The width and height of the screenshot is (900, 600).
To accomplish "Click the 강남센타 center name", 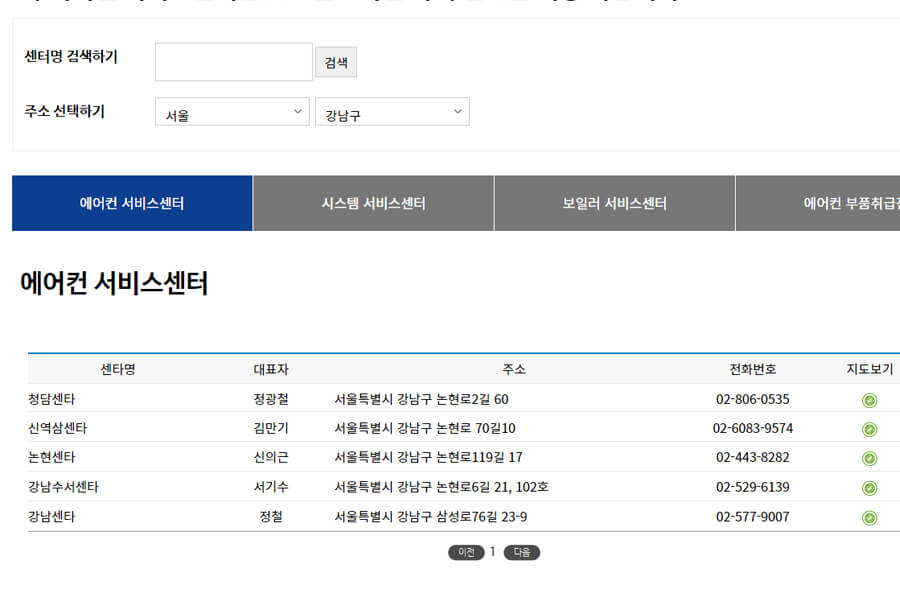I will tap(52, 517).
